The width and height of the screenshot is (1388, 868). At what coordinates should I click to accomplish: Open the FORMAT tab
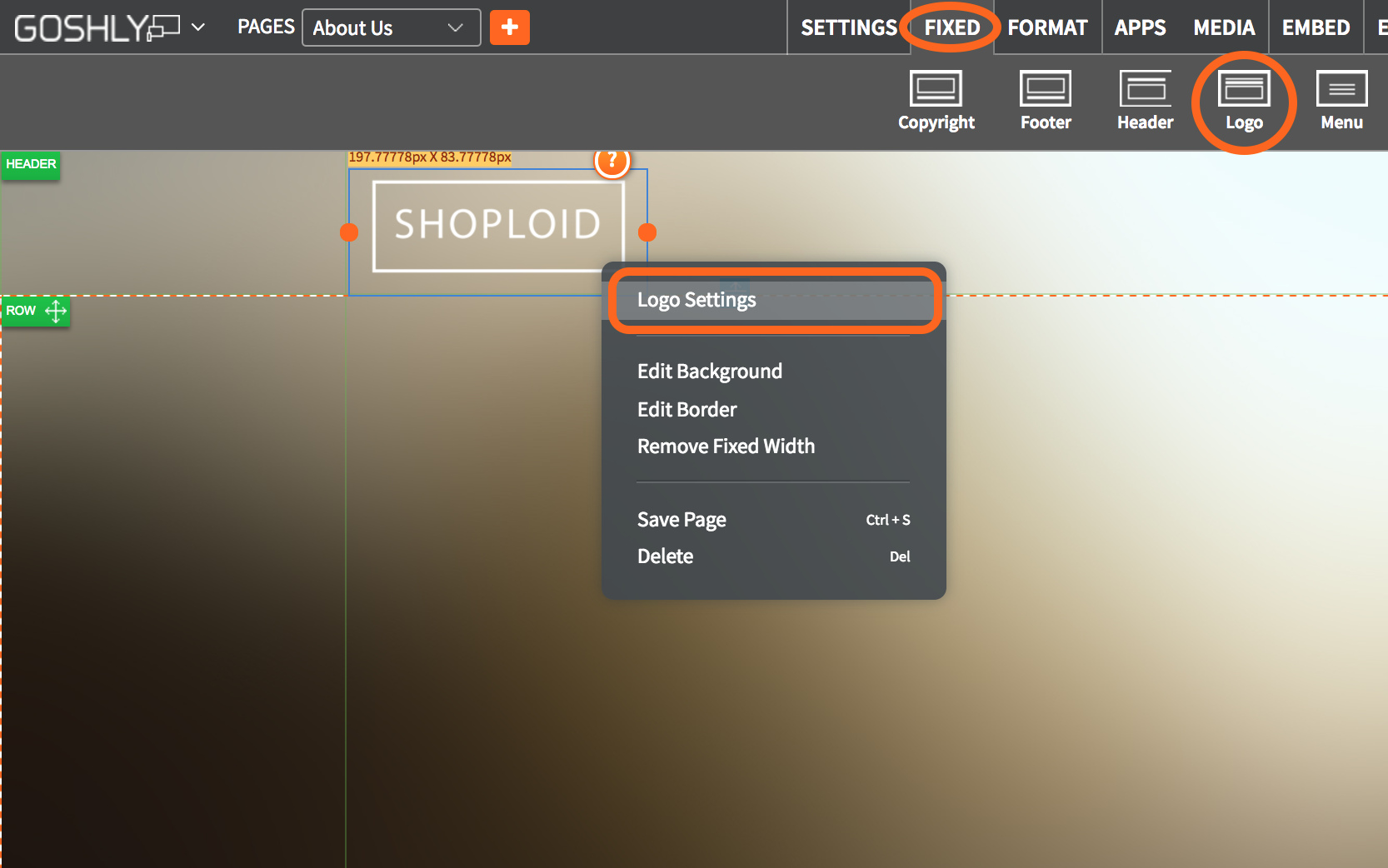1047,27
